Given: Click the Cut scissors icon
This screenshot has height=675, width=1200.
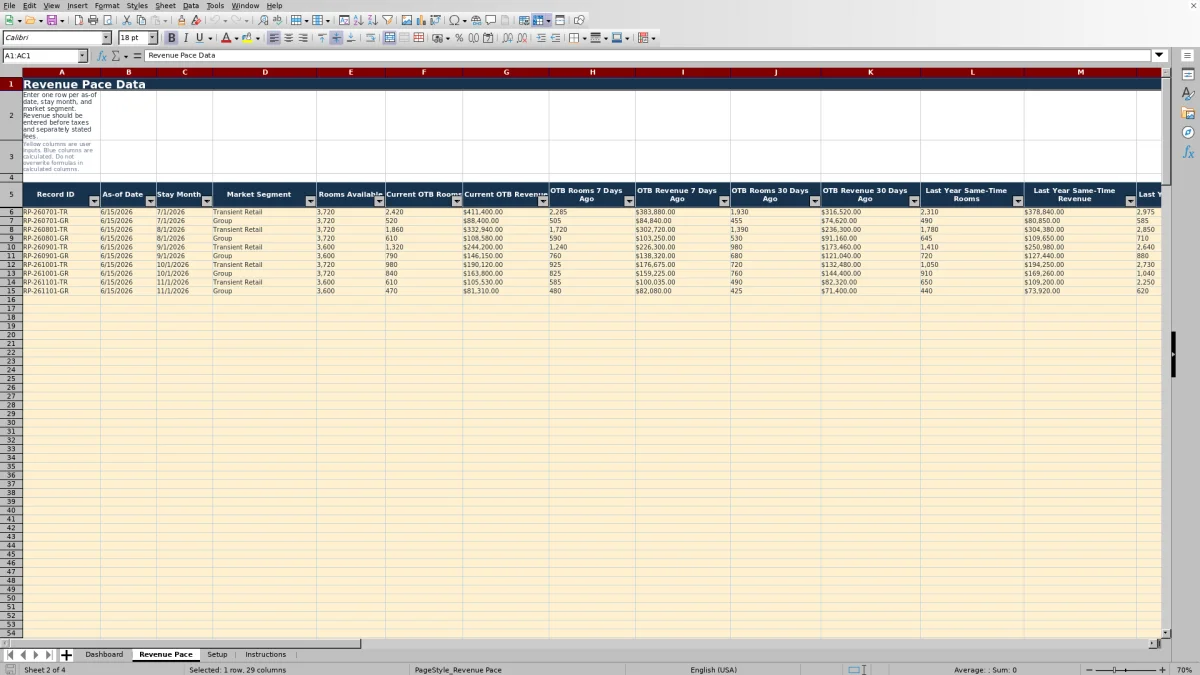Looking at the screenshot, I should [127, 20].
